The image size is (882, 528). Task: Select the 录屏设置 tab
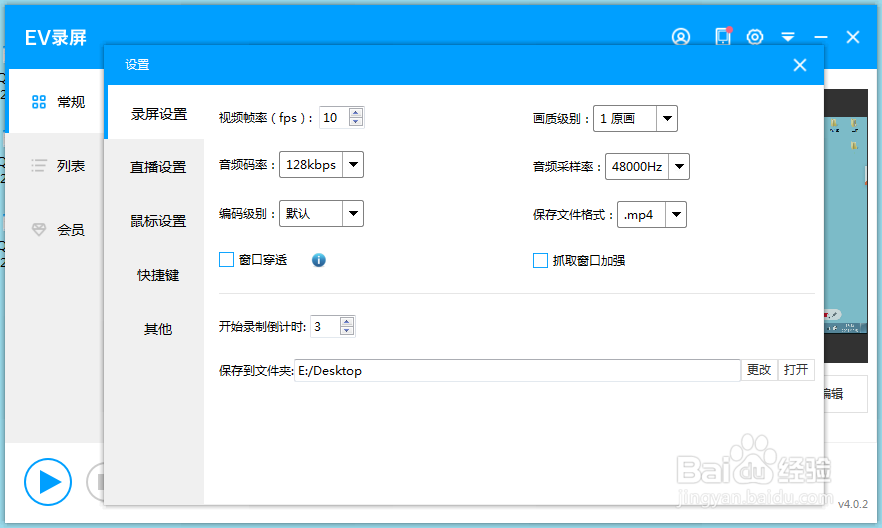tap(154, 114)
